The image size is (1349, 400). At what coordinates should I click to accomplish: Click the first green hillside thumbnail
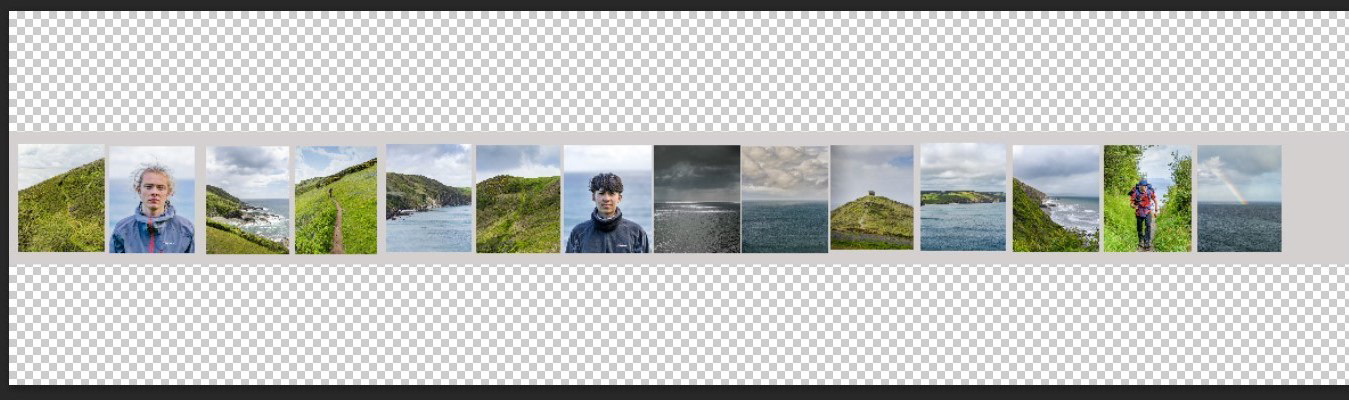[x=61, y=198]
